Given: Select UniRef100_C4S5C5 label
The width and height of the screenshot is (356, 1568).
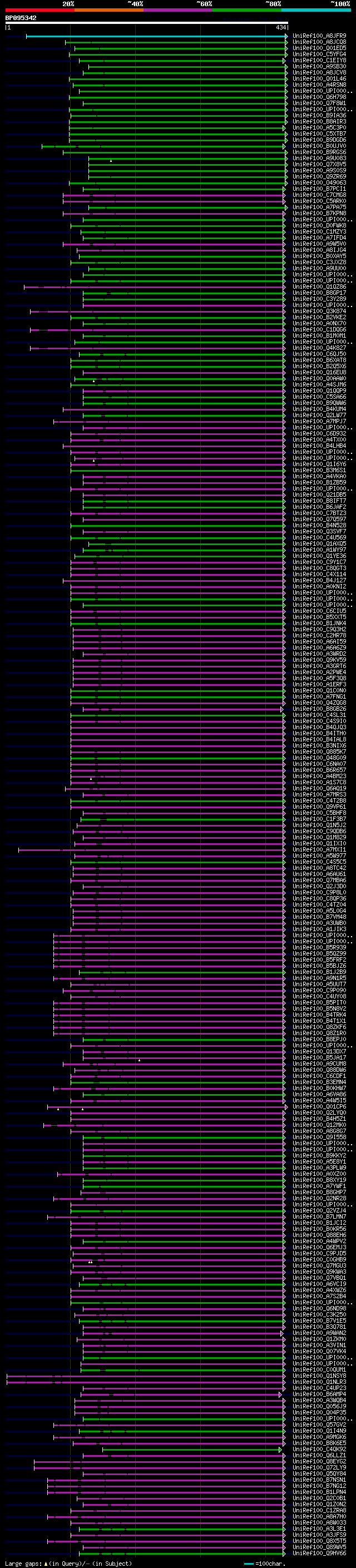Looking at the screenshot, I should 319,861.
